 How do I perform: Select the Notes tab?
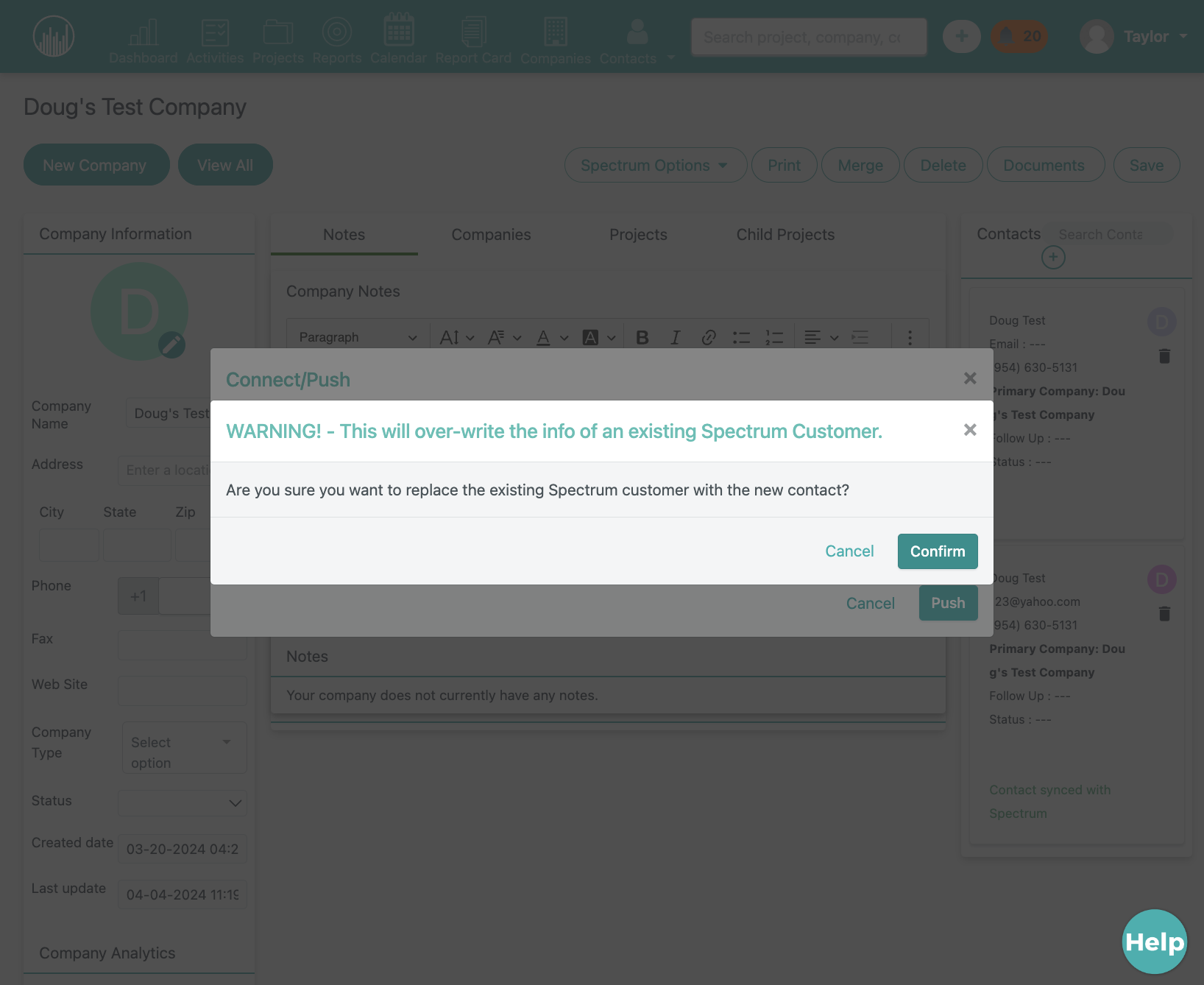(x=344, y=235)
